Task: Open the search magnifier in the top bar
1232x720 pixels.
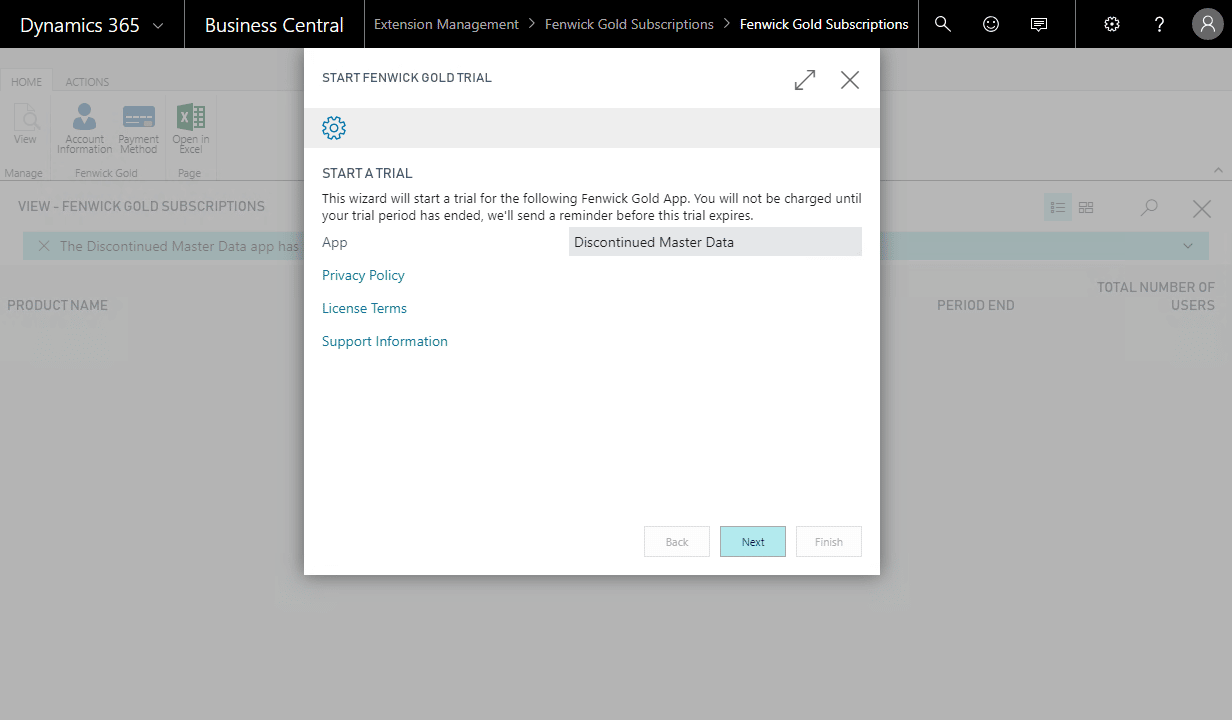Action: click(x=942, y=24)
